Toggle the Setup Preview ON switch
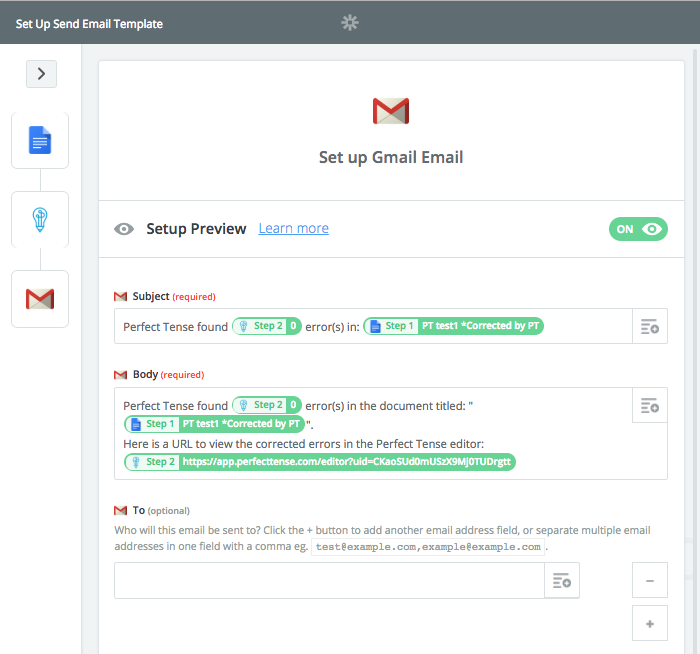Viewport: 700px width, 654px height. pyautogui.click(x=638, y=229)
